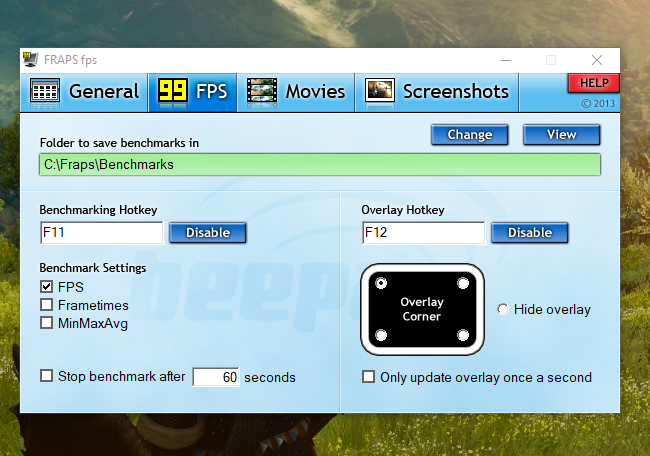Go to the Screenshots tab
This screenshot has width=650, height=456.
click(437, 92)
